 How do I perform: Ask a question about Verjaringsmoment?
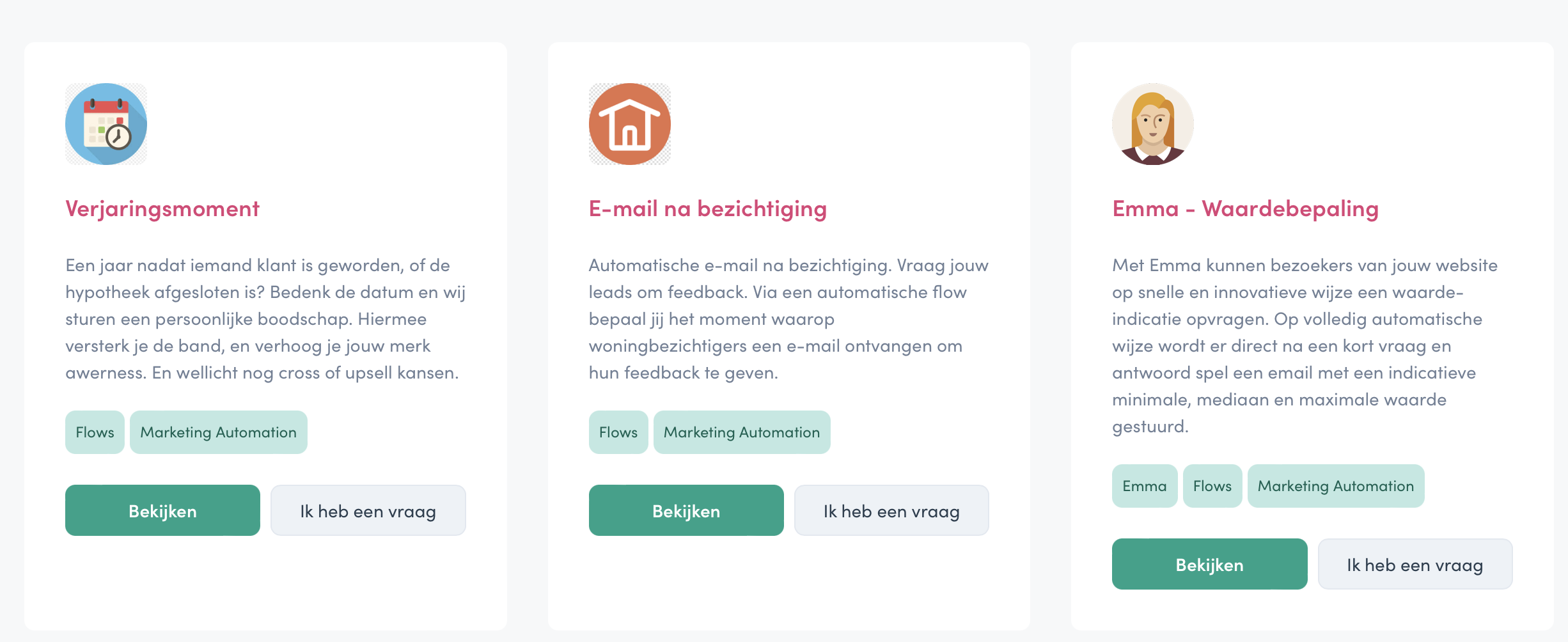point(368,510)
